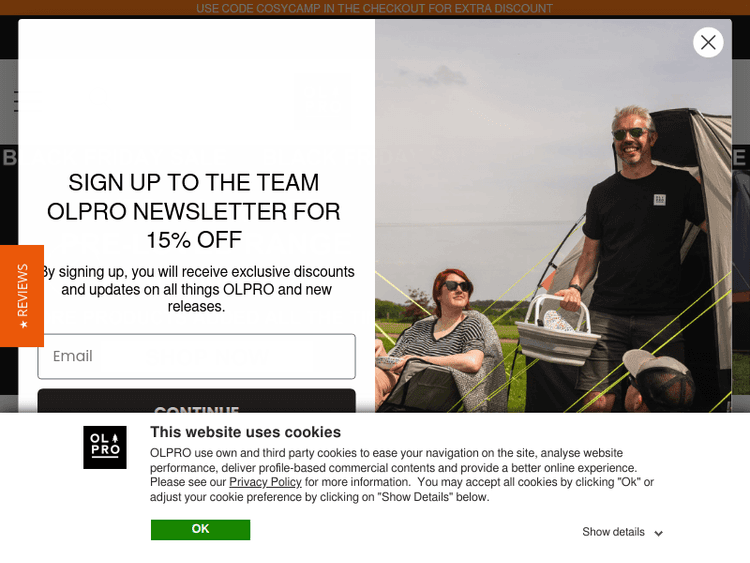Click the CONTINUE button in the newsletter form
750x563 pixels.
point(197,401)
